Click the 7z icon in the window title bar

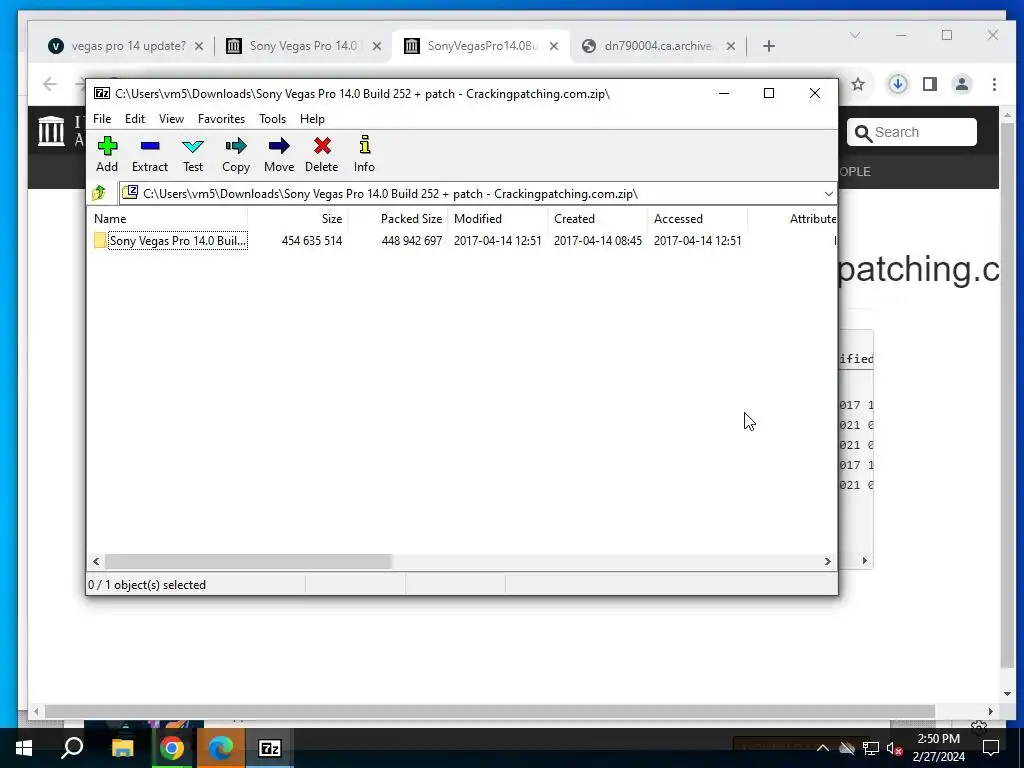click(x=102, y=93)
